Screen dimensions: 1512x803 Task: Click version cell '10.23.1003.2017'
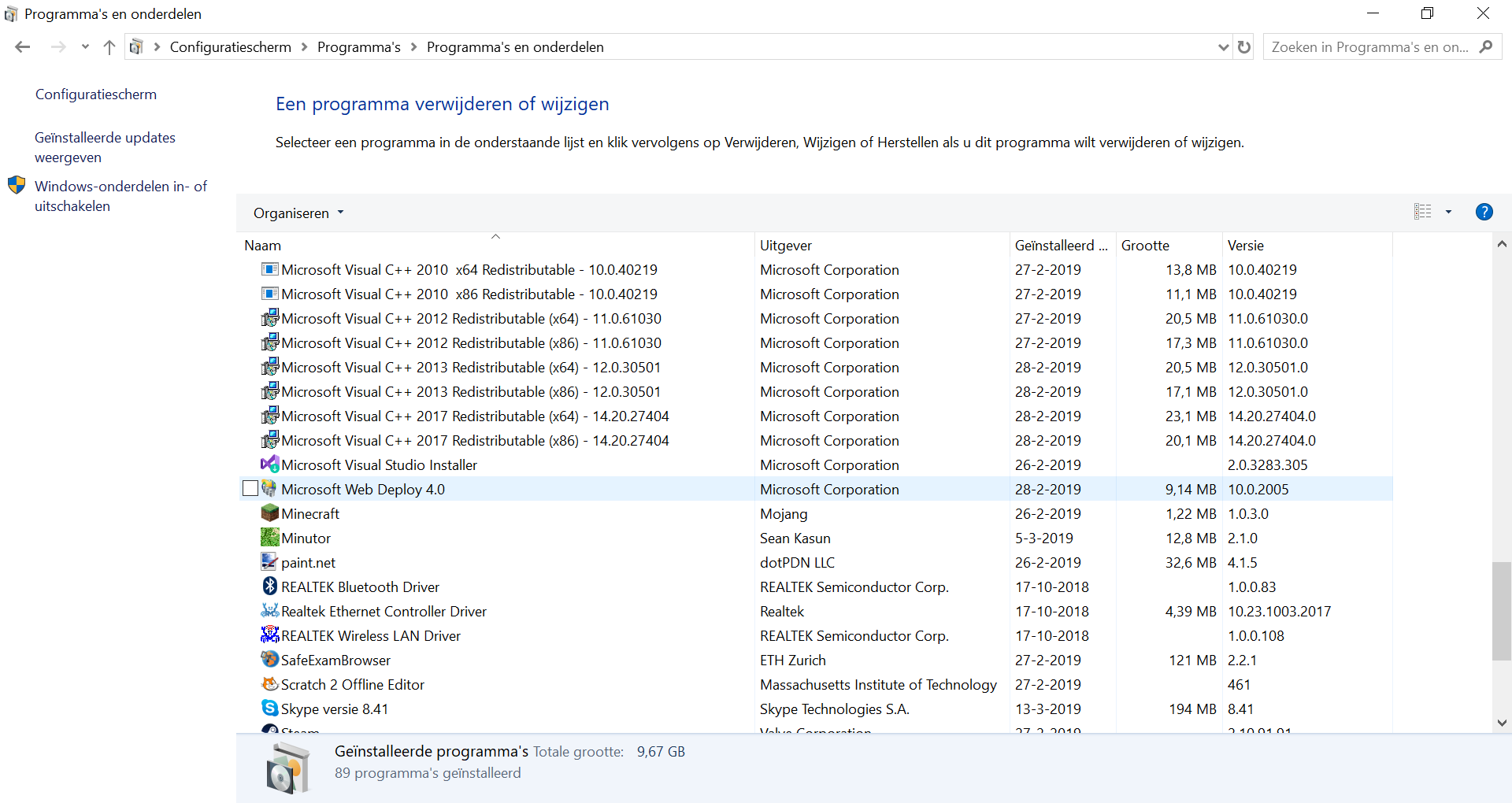pos(1279,612)
